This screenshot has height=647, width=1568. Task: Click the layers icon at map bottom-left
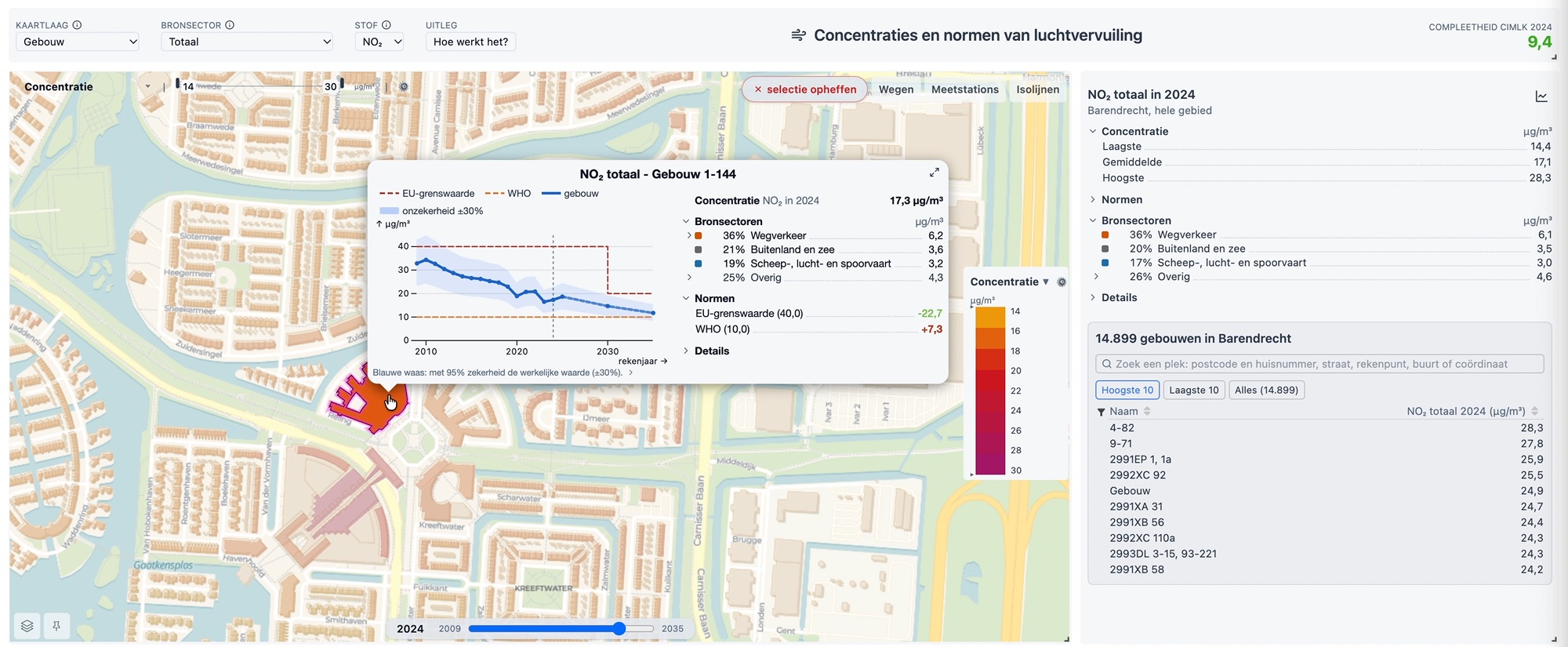click(x=27, y=626)
